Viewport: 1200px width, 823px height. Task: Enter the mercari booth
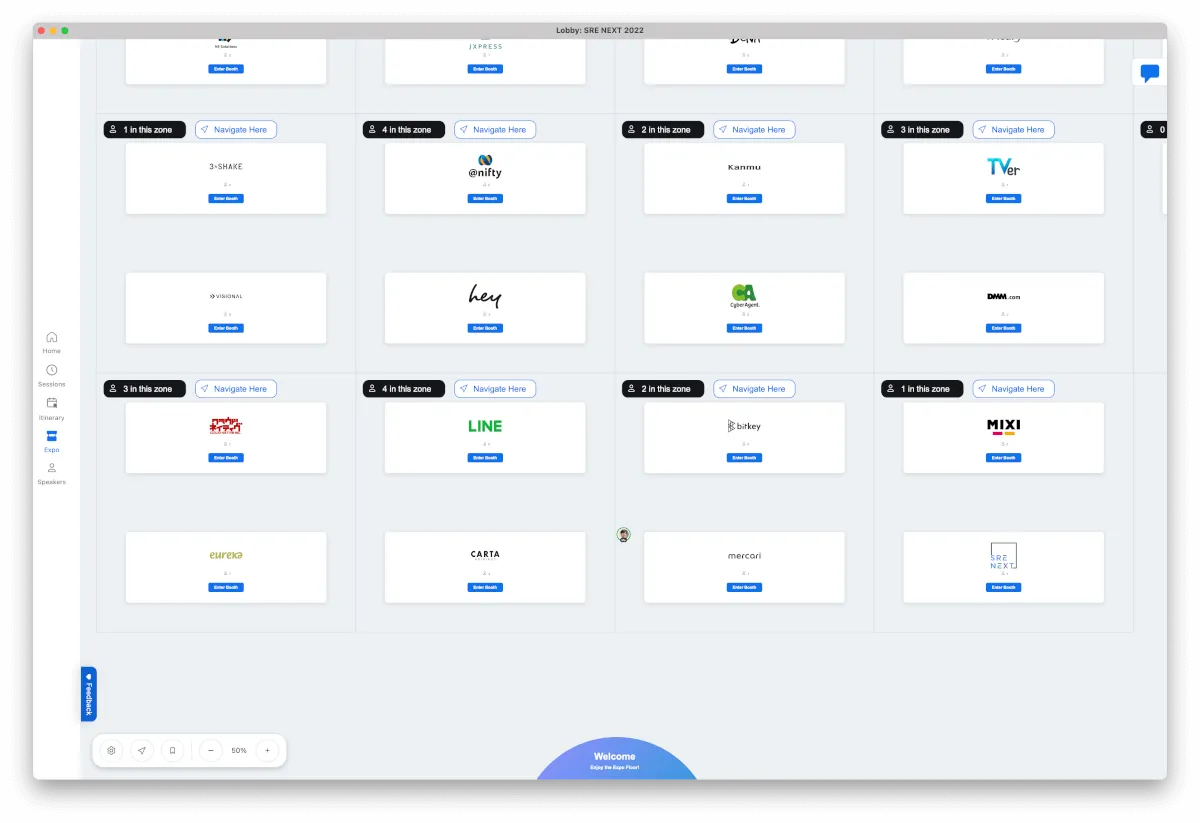coord(744,587)
